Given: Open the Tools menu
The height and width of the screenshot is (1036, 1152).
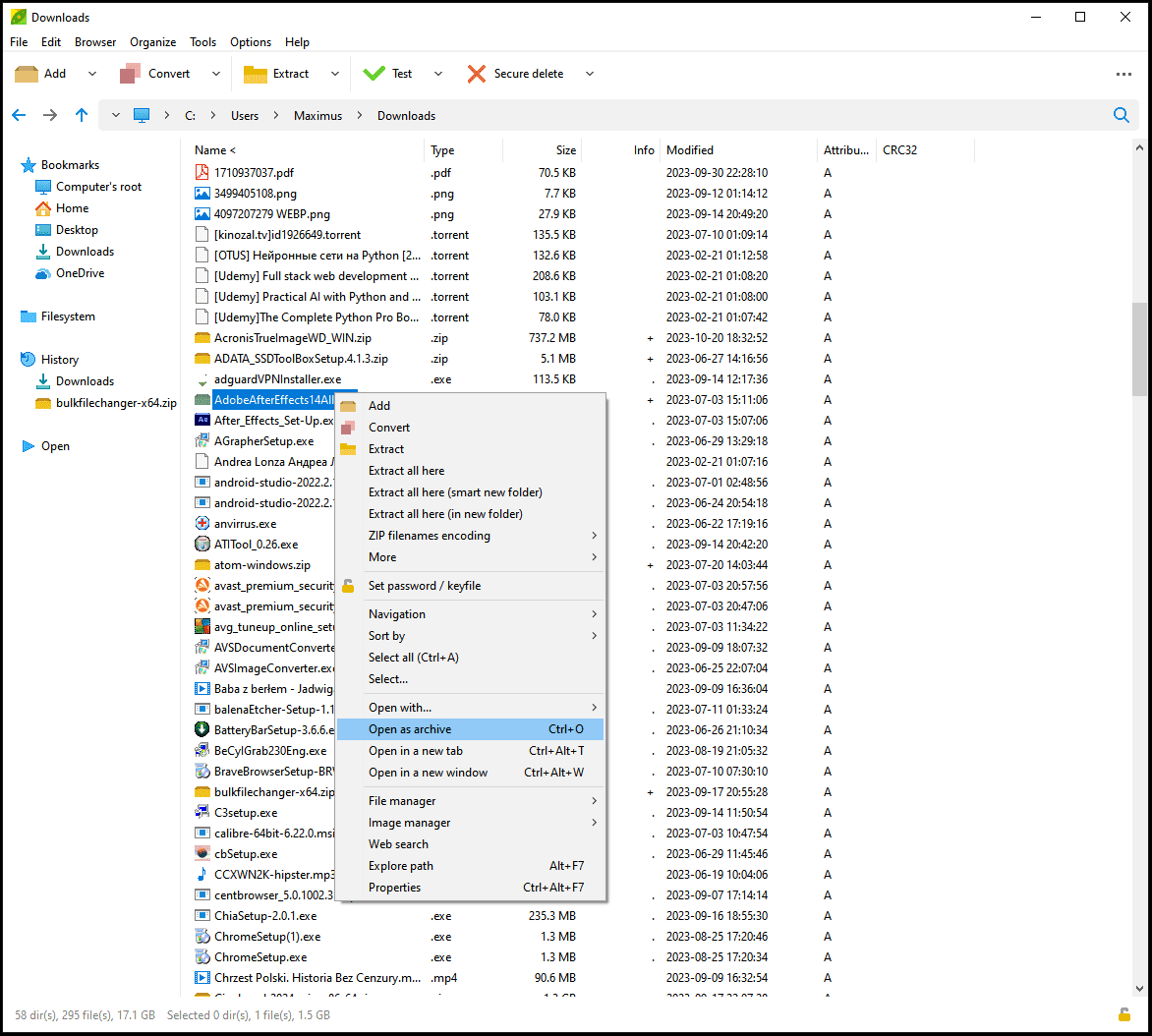Looking at the screenshot, I should [202, 42].
